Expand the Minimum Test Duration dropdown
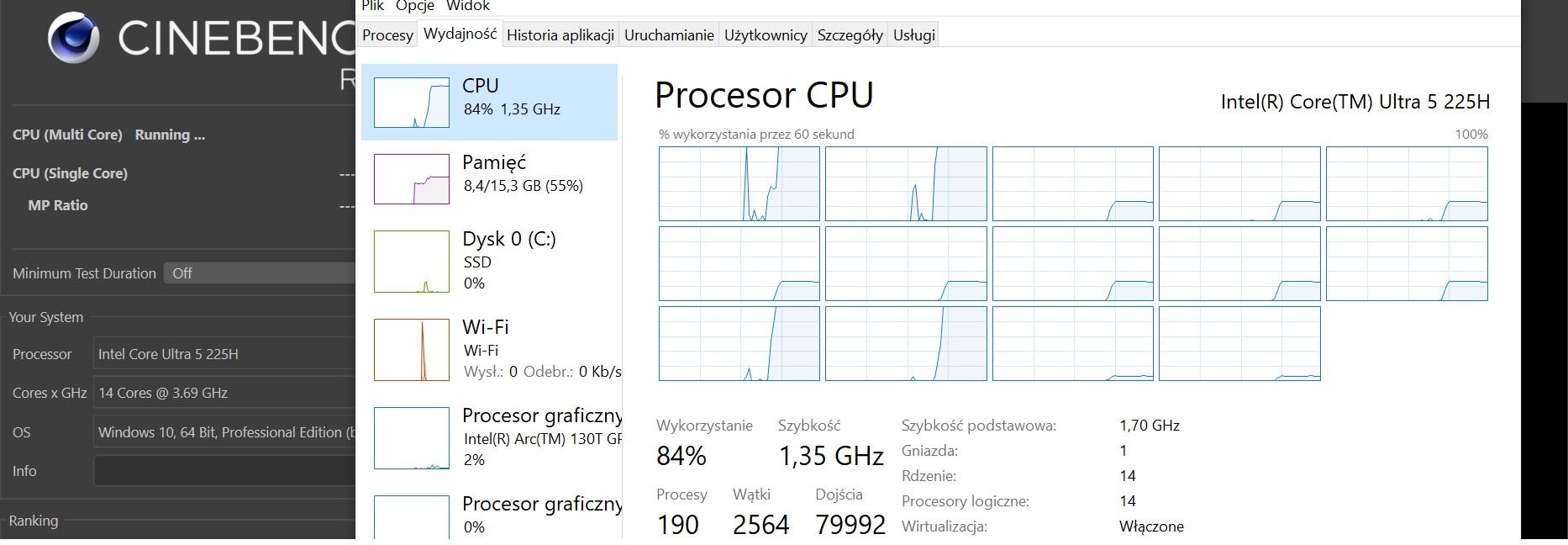1568x545 pixels. (260, 273)
